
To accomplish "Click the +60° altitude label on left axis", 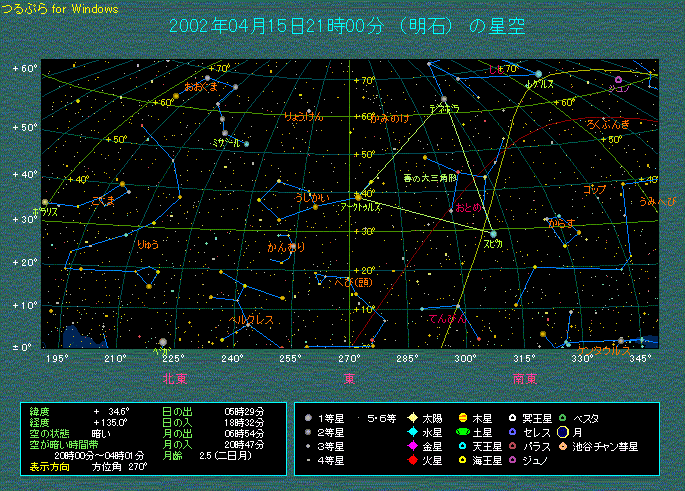I will (x=24, y=69).
